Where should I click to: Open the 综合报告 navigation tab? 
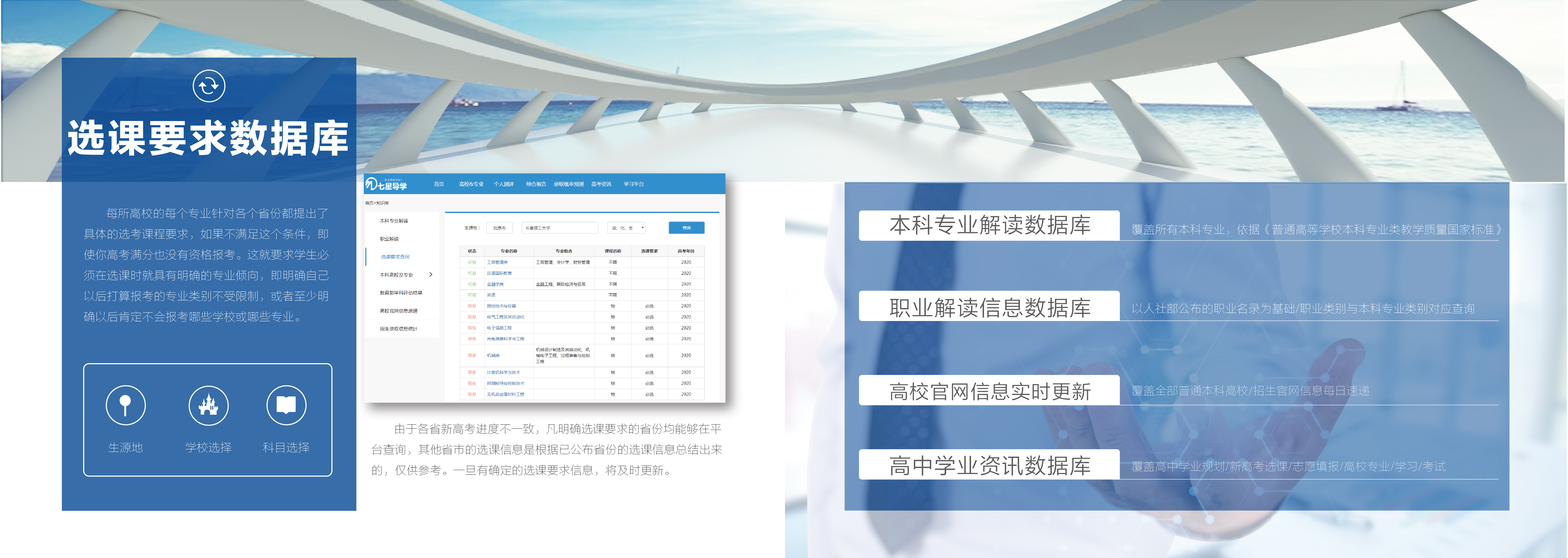tap(536, 184)
